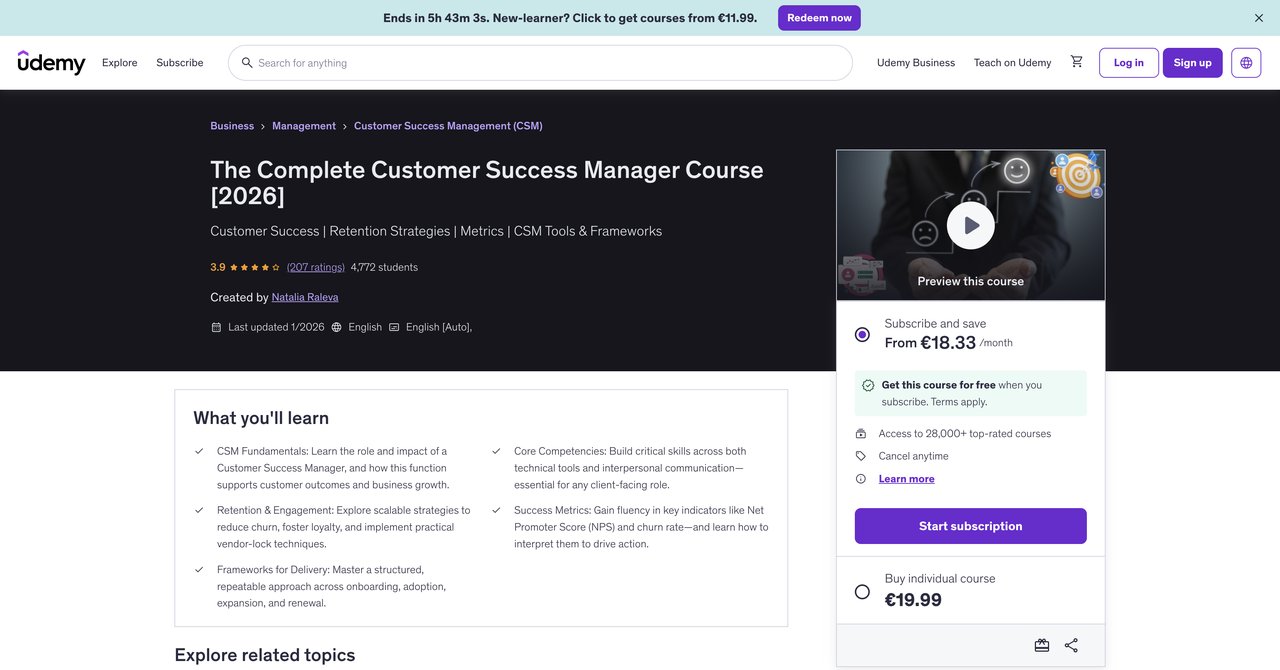This screenshot has width=1280, height=670.
Task: Click the share course icon
Action: click(1071, 646)
